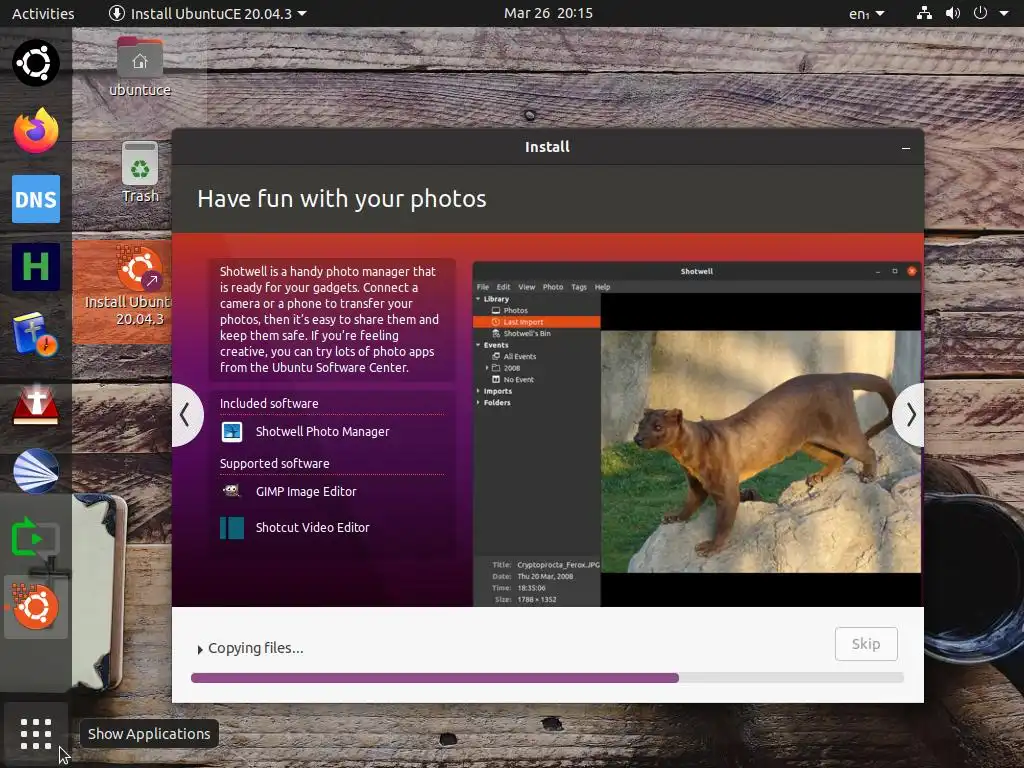Click the power icon in top bar

(980, 13)
